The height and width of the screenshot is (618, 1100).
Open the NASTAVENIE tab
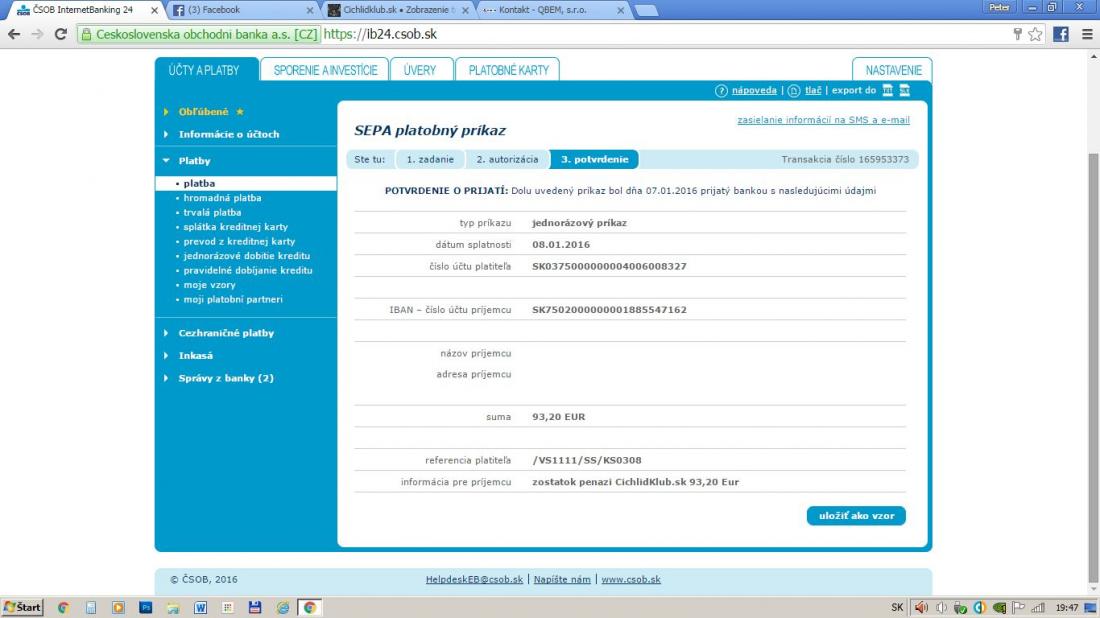(x=892, y=70)
